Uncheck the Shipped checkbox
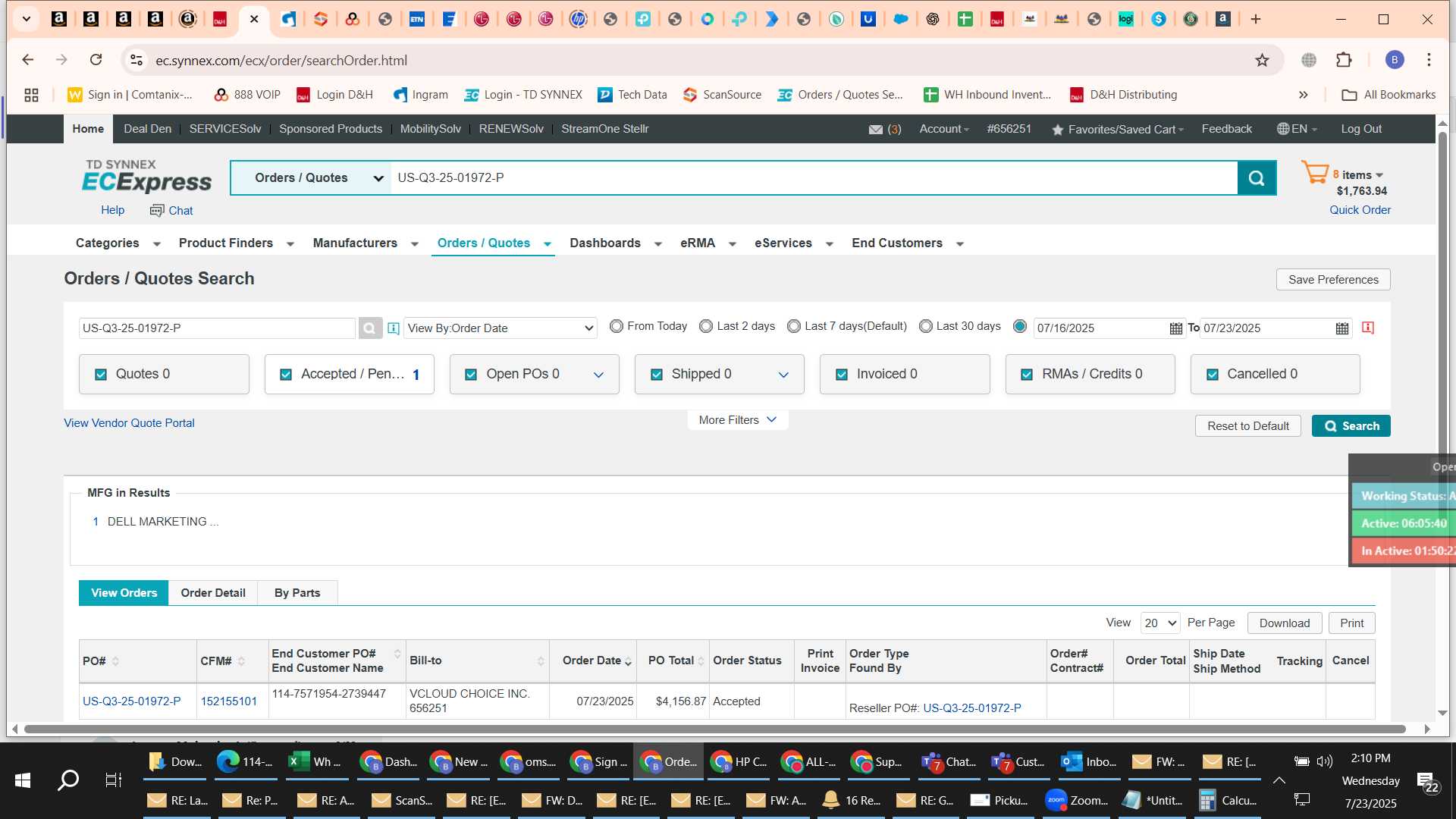Screen dimensions: 1456x819 (x=657, y=375)
